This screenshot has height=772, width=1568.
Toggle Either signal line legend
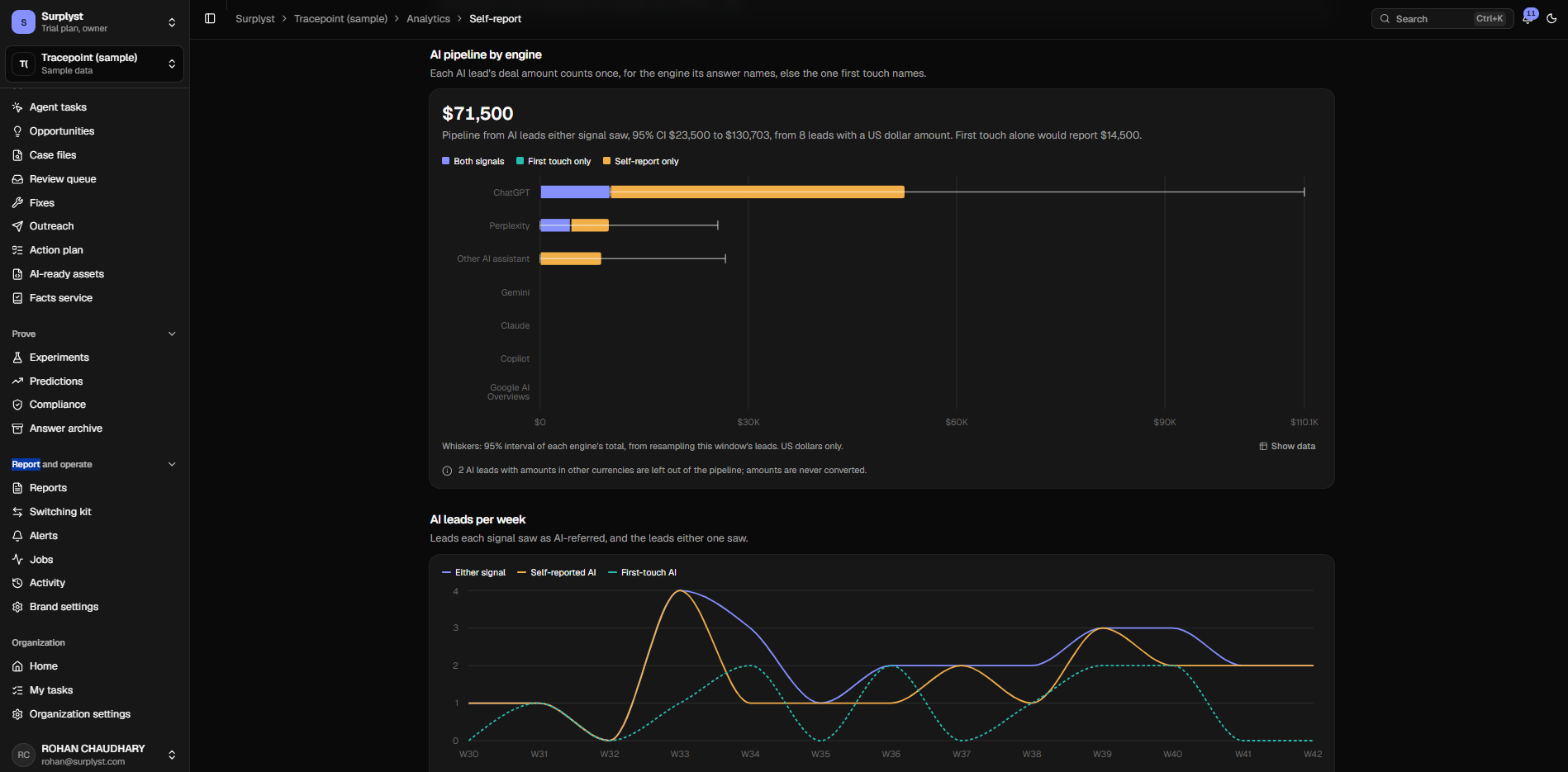[x=473, y=573]
